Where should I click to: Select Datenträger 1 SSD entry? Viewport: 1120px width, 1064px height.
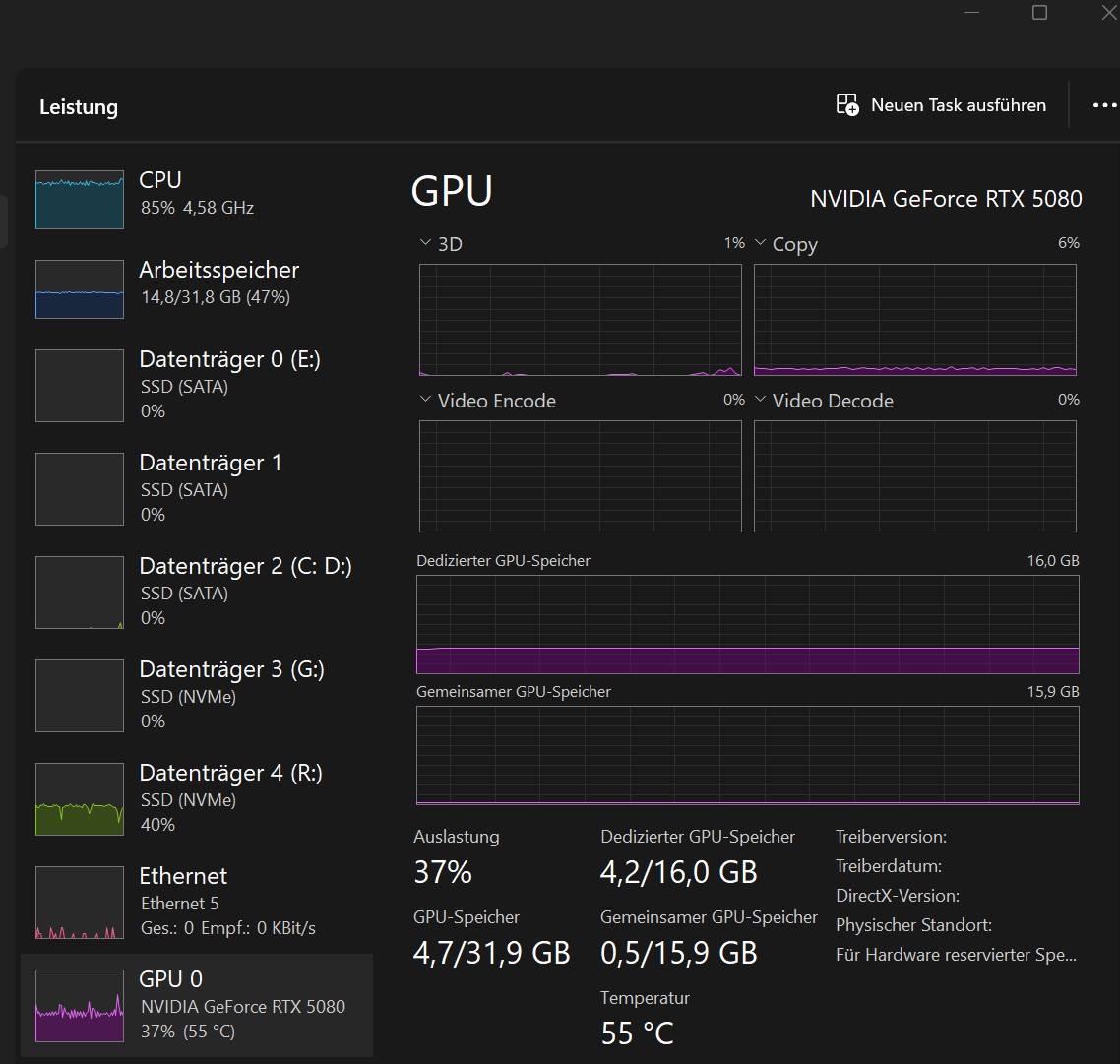(210, 487)
